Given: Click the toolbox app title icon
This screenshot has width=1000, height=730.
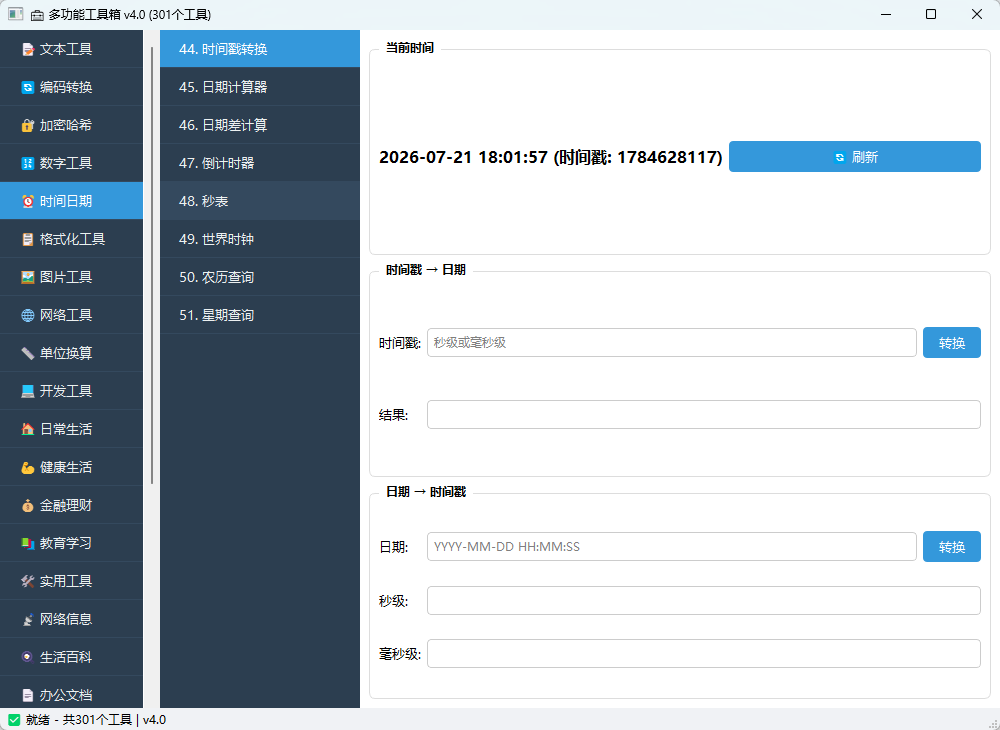Looking at the screenshot, I should coord(38,15).
